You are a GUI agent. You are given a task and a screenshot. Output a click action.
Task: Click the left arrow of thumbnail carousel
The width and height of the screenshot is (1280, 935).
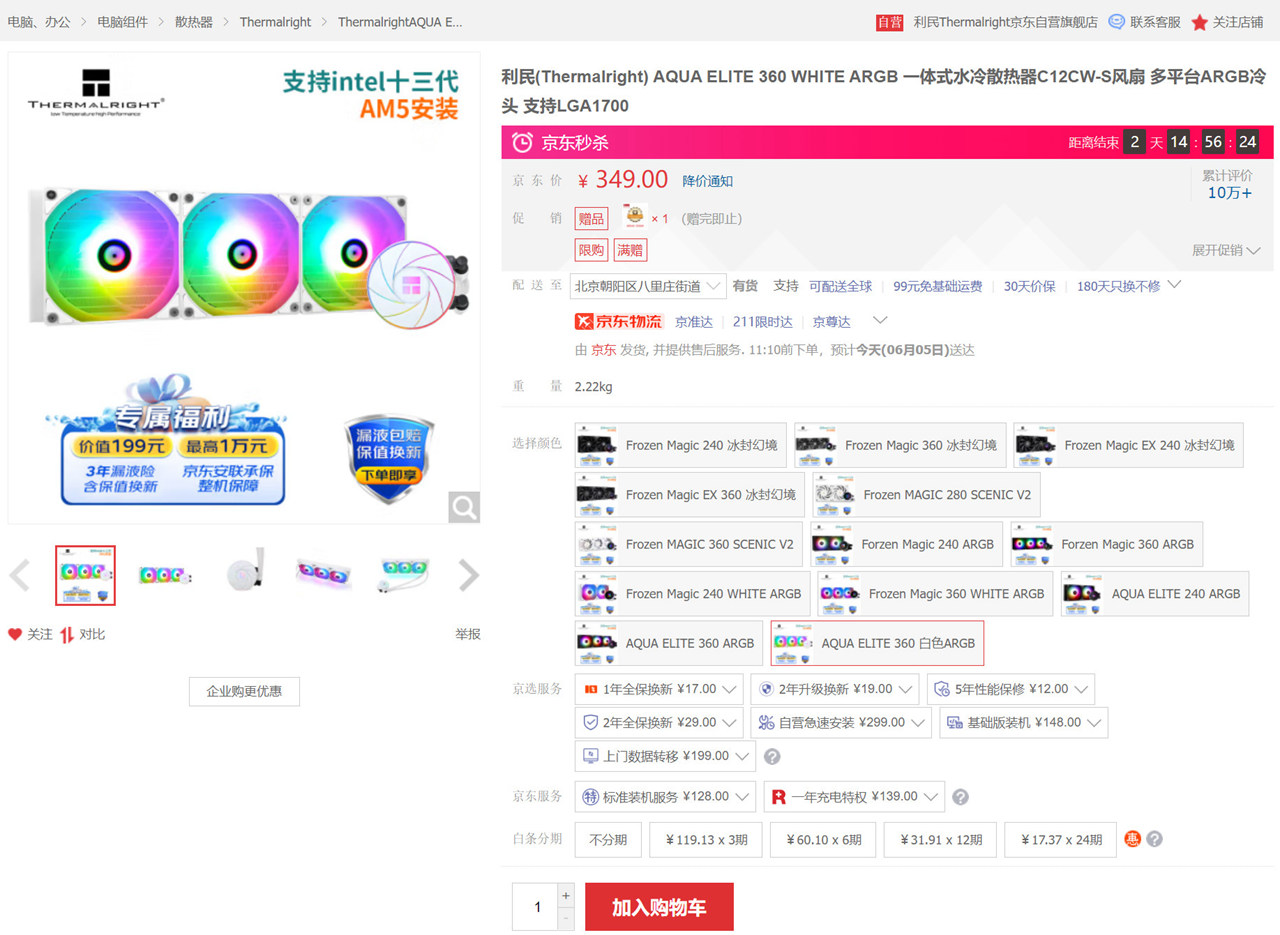click(20, 575)
